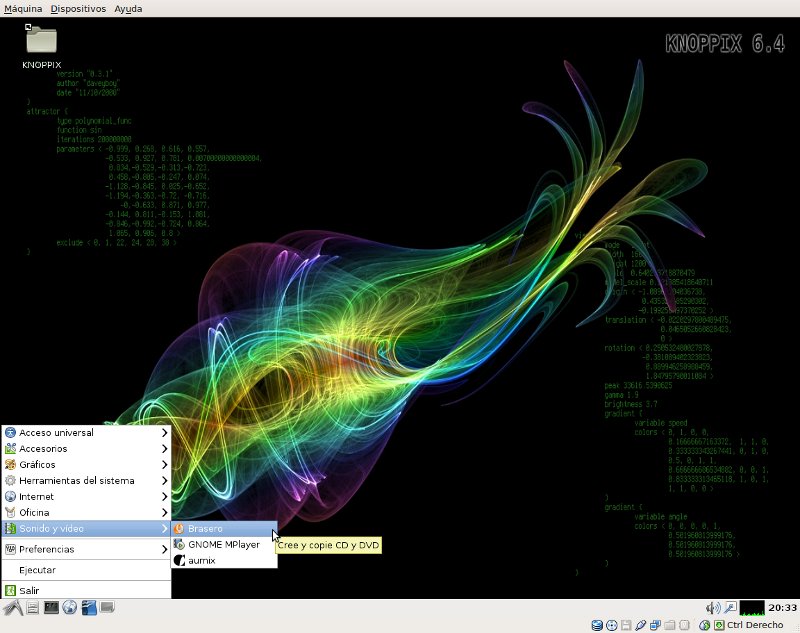Screen dimensions: 800x633
Task: Click the clock showing 20:33
Action: click(782, 607)
